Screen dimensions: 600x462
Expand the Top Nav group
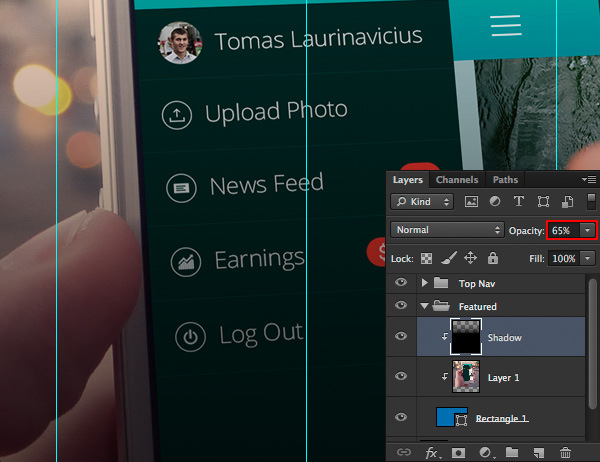[x=425, y=284]
